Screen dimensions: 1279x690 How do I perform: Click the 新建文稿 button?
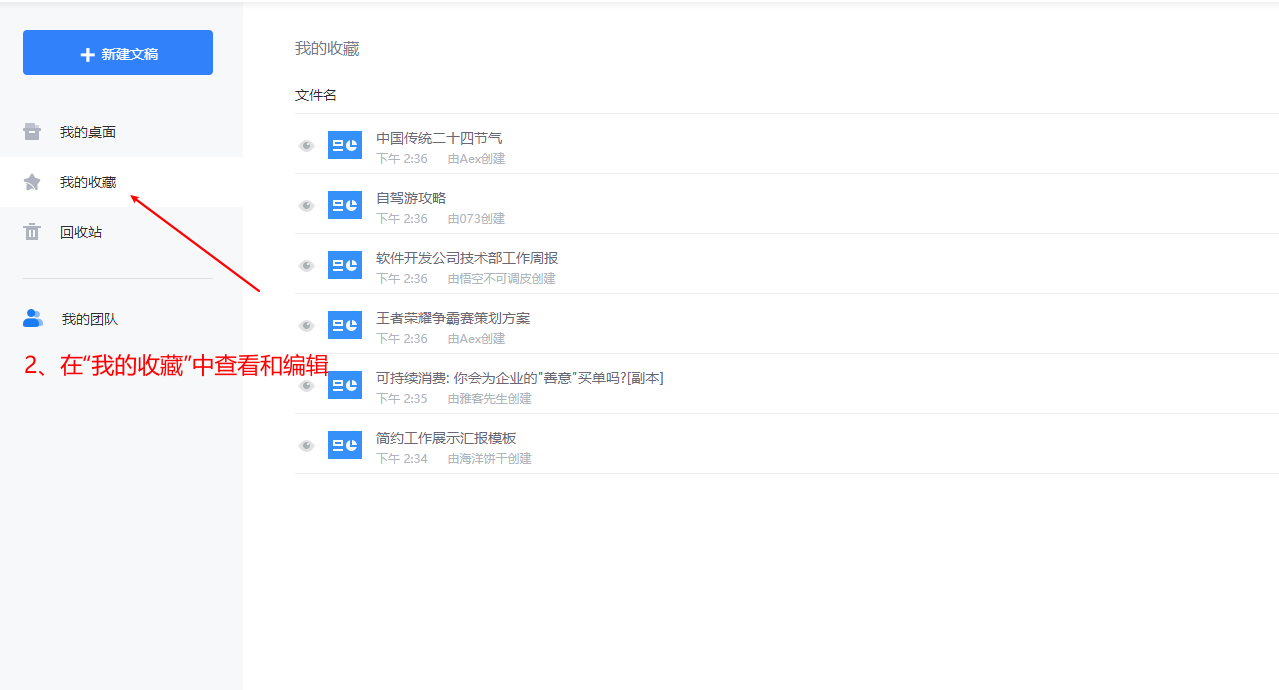tap(118, 53)
